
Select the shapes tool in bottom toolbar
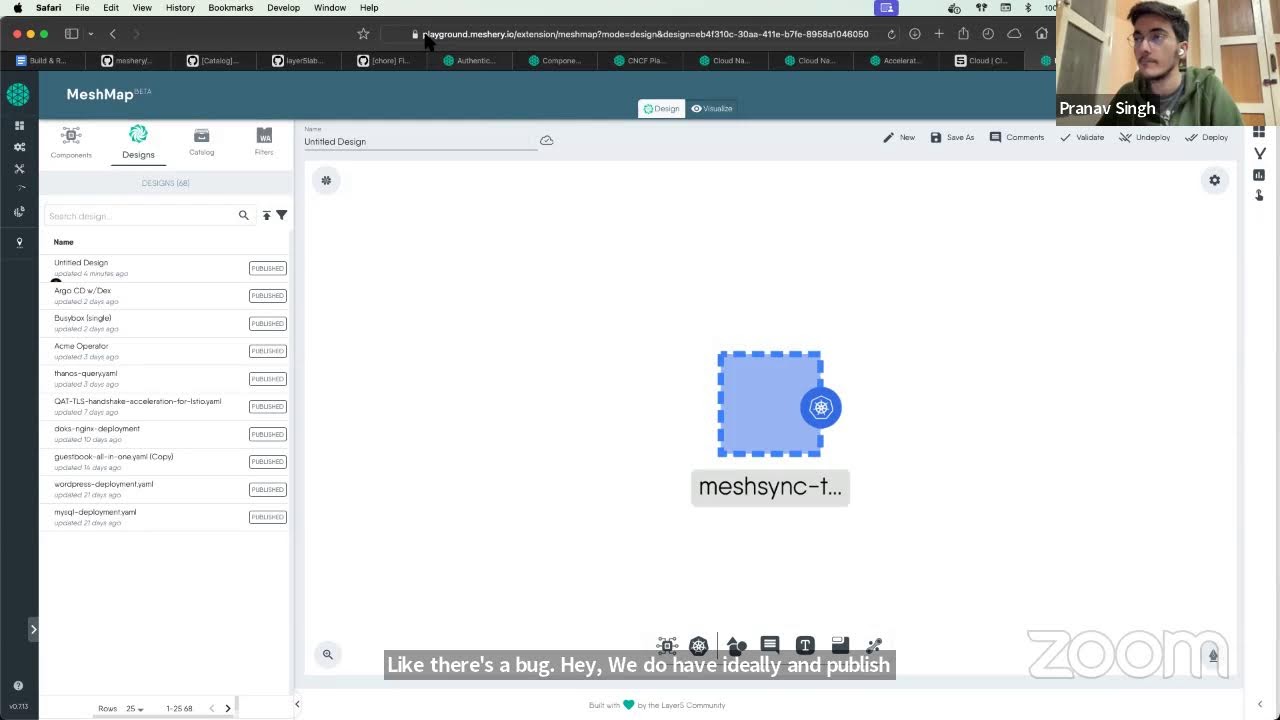(737, 645)
